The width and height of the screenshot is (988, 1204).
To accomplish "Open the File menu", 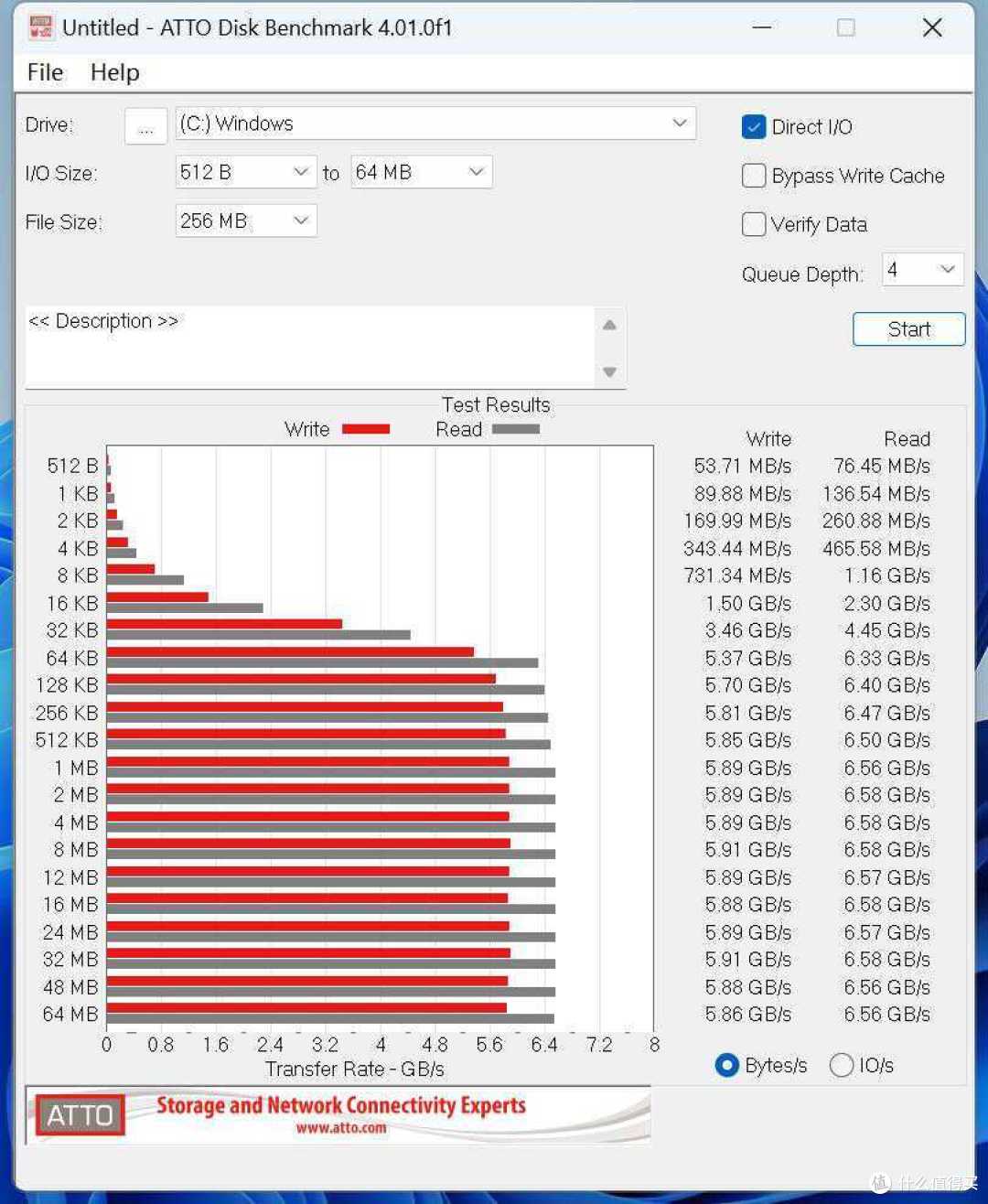I will click(46, 72).
